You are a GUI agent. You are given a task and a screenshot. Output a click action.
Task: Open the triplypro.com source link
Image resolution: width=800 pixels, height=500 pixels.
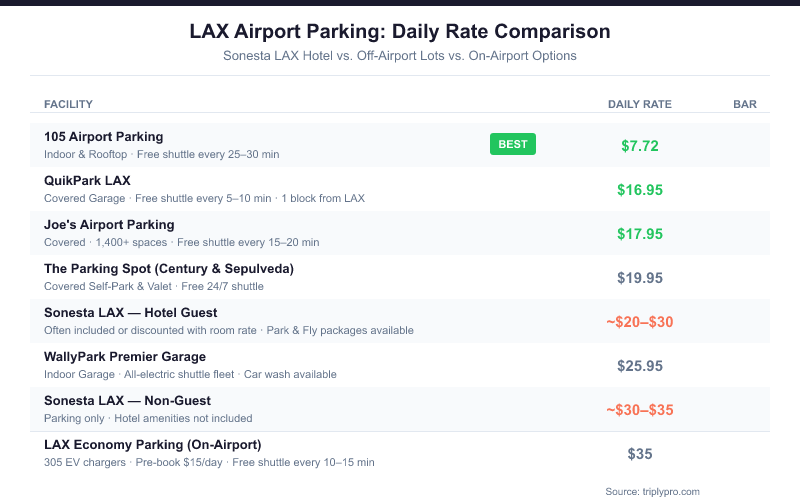[x=651, y=491]
